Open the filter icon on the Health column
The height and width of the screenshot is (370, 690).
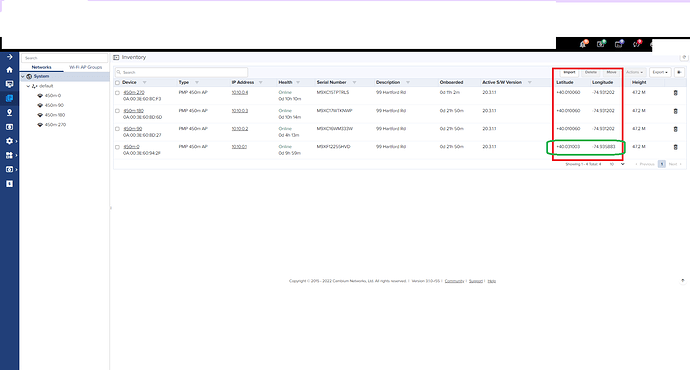(x=298, y=82)
